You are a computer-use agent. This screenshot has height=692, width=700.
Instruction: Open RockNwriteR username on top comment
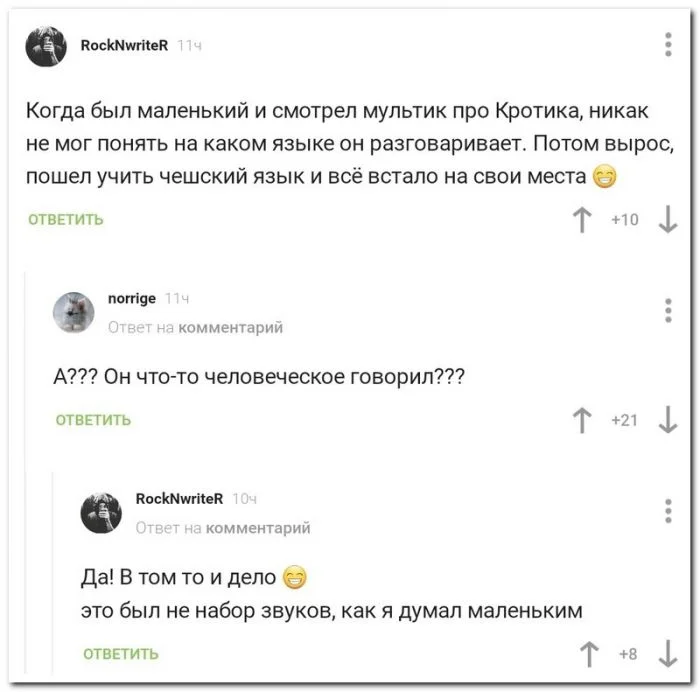(x=124, y=45)
